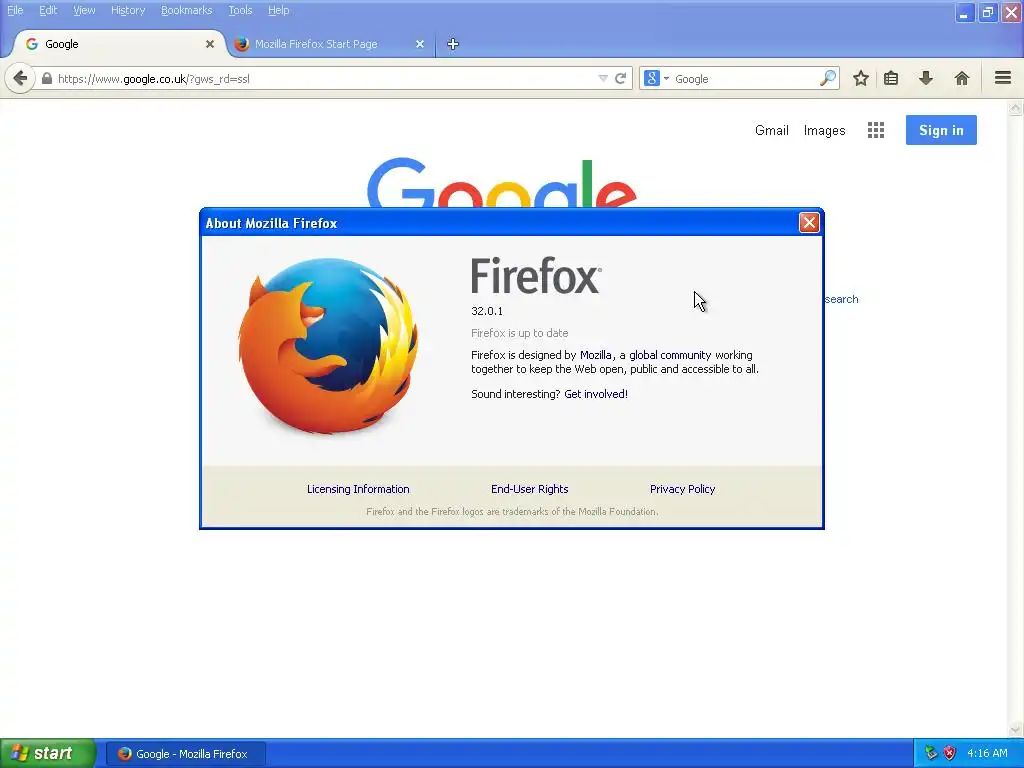The image size is (1024, 768).
Task: Close the Mozilla Firefox Start Page tab
Action: tap(420, 44)
